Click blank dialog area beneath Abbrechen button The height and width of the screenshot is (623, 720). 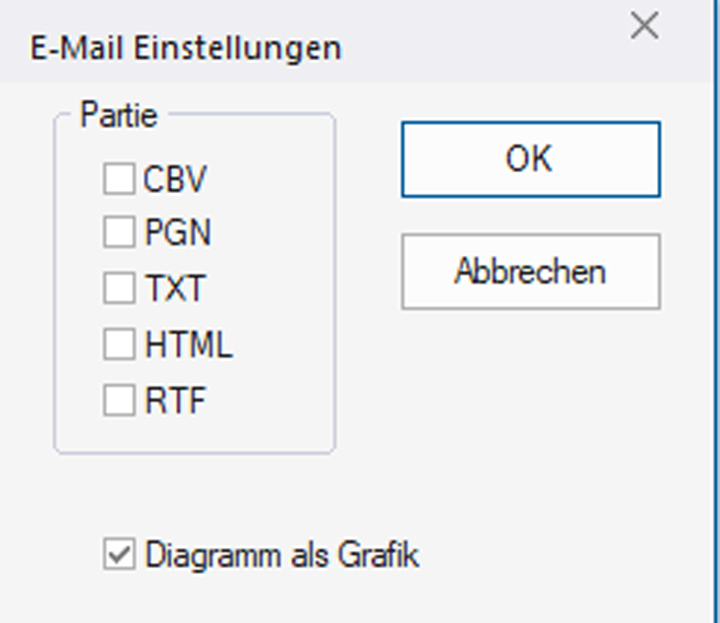click(530, 400)
